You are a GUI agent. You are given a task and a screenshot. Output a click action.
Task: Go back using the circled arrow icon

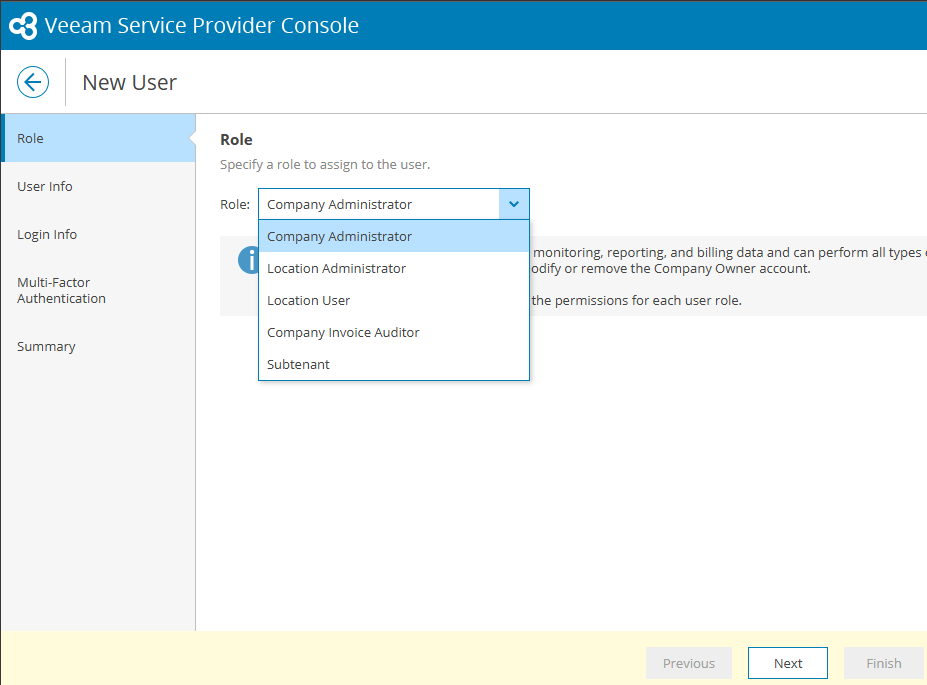tap(33, 82)
